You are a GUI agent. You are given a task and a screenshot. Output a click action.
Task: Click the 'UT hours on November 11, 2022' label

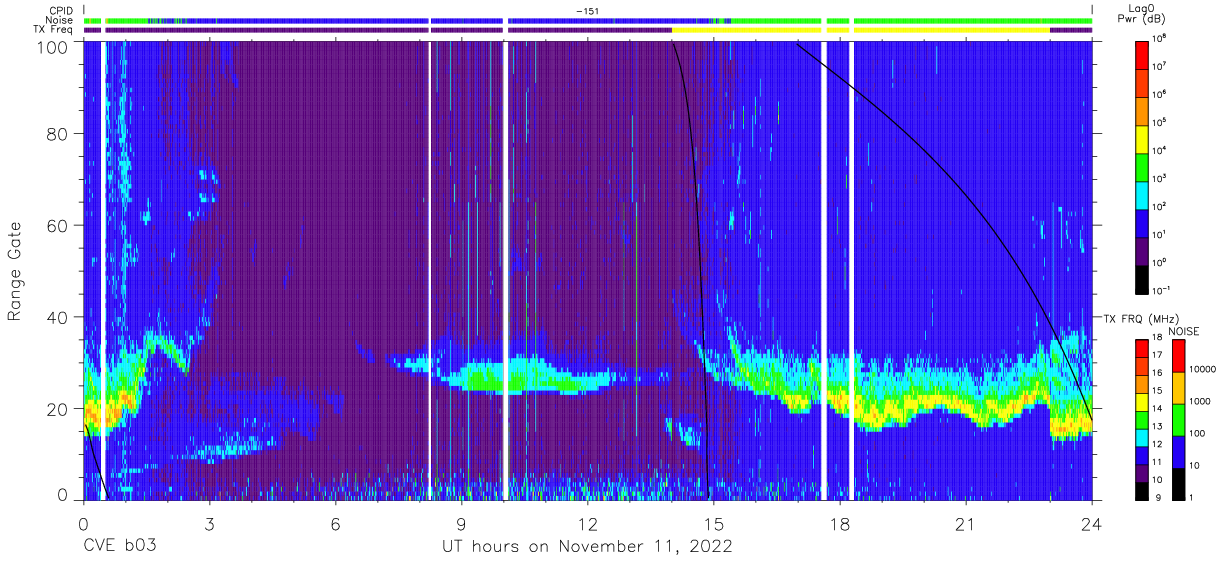point(588,547)
